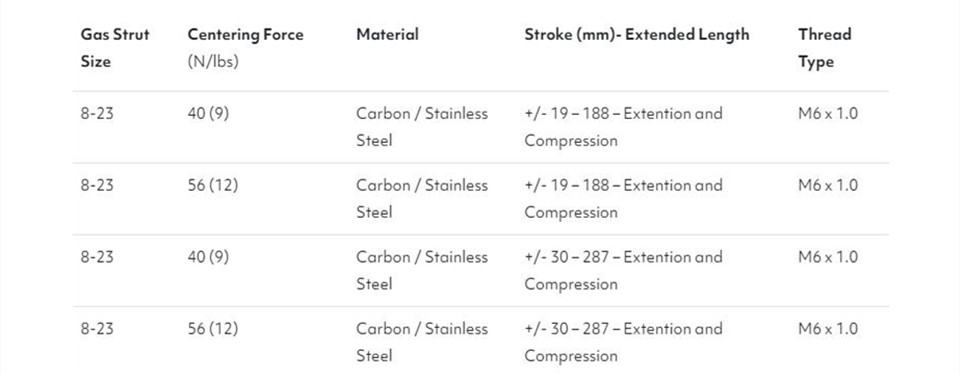Click the Gas Strut Size column header
Viewport: 960px width, 374px height.
click(x=114, y=48)
